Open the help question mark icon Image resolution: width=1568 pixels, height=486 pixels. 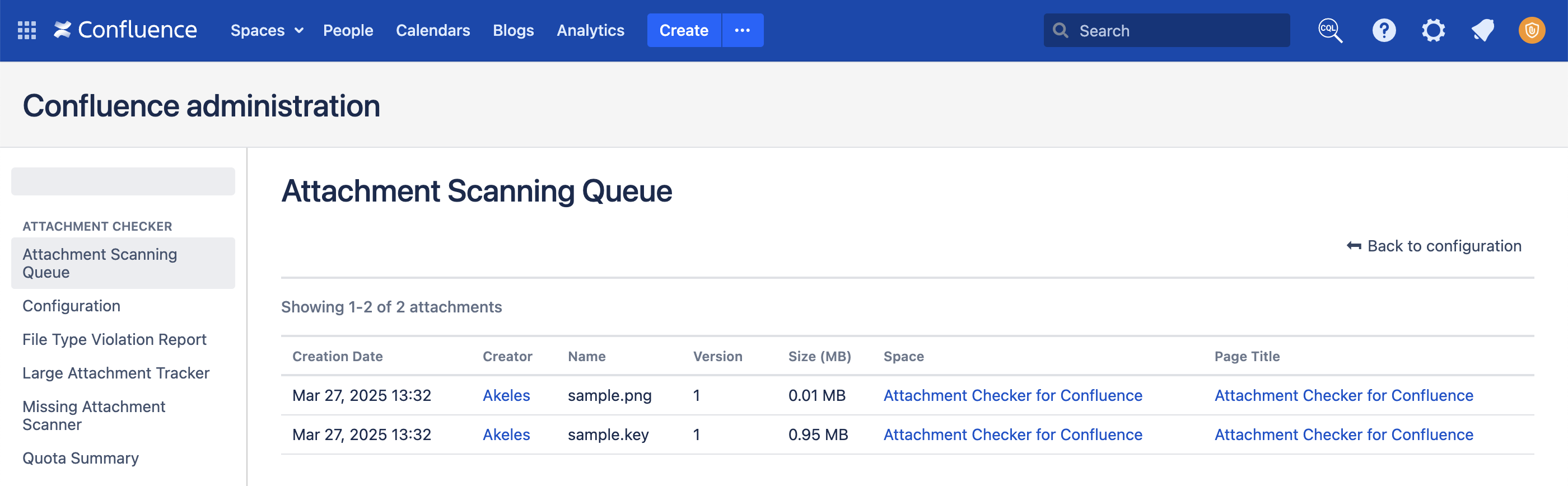tap(1384, 30)
